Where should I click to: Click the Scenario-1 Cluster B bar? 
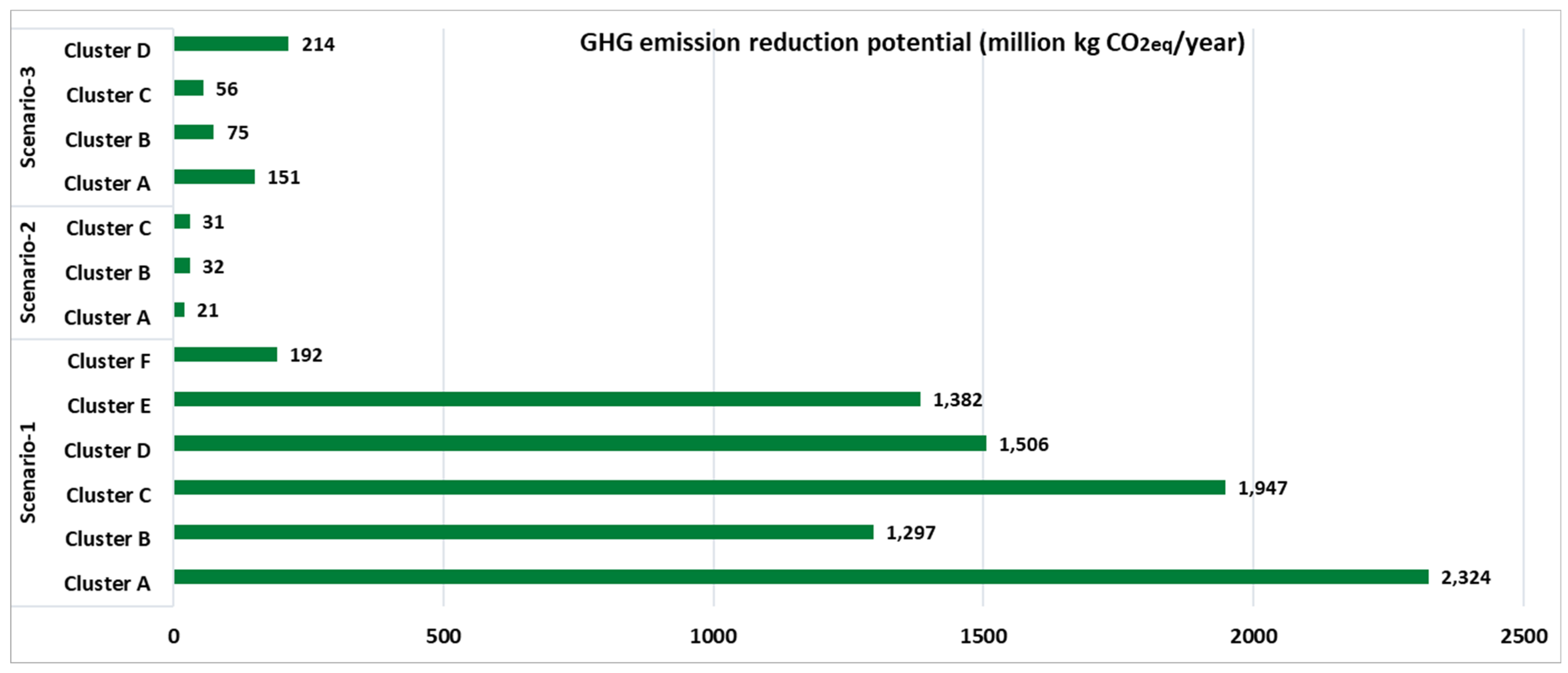point(524,532)
